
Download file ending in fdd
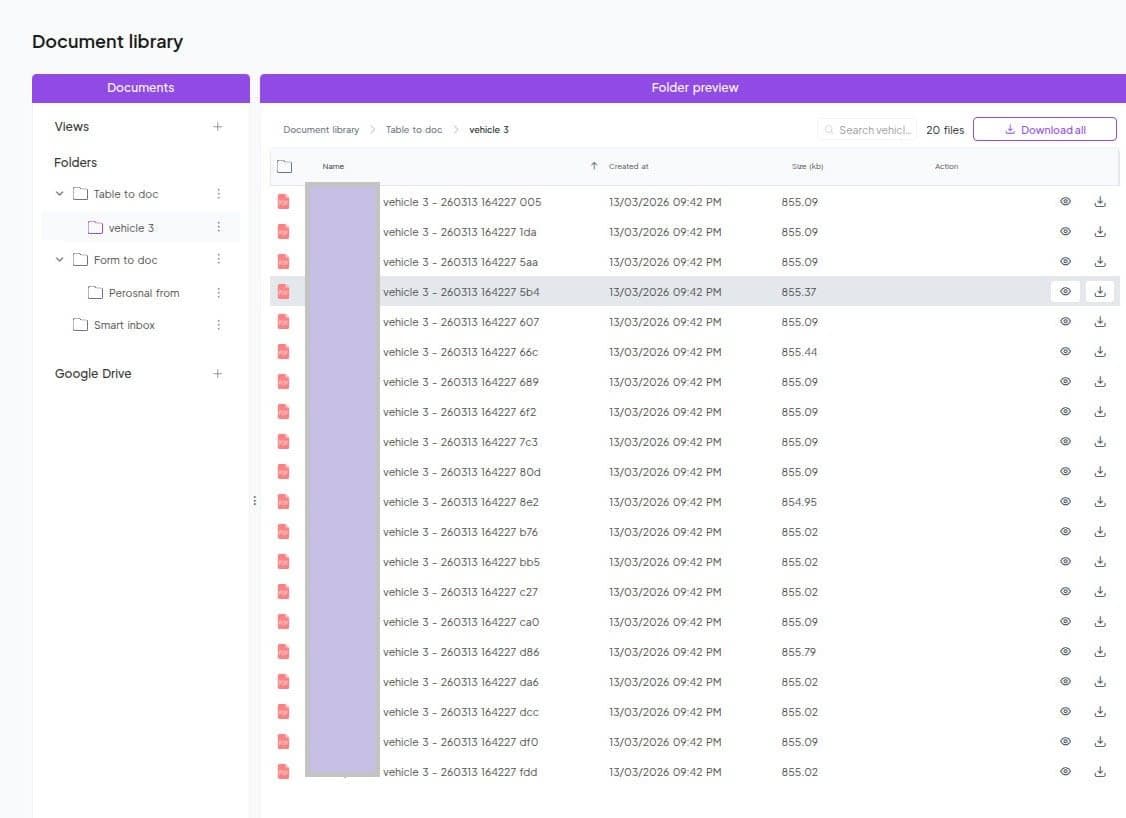(1099, 772)
